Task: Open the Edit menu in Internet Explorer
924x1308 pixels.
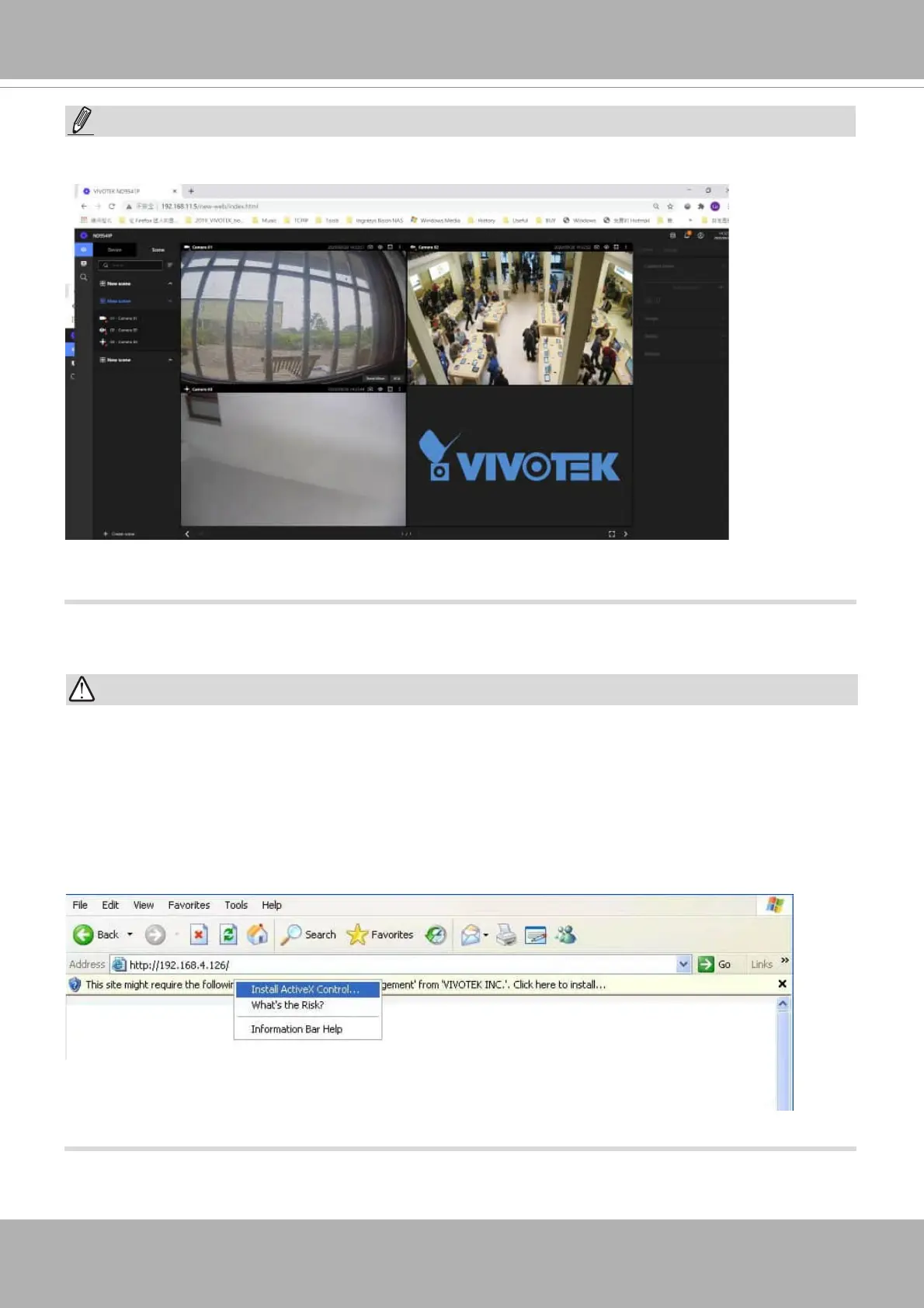Action: pos(110,905)
